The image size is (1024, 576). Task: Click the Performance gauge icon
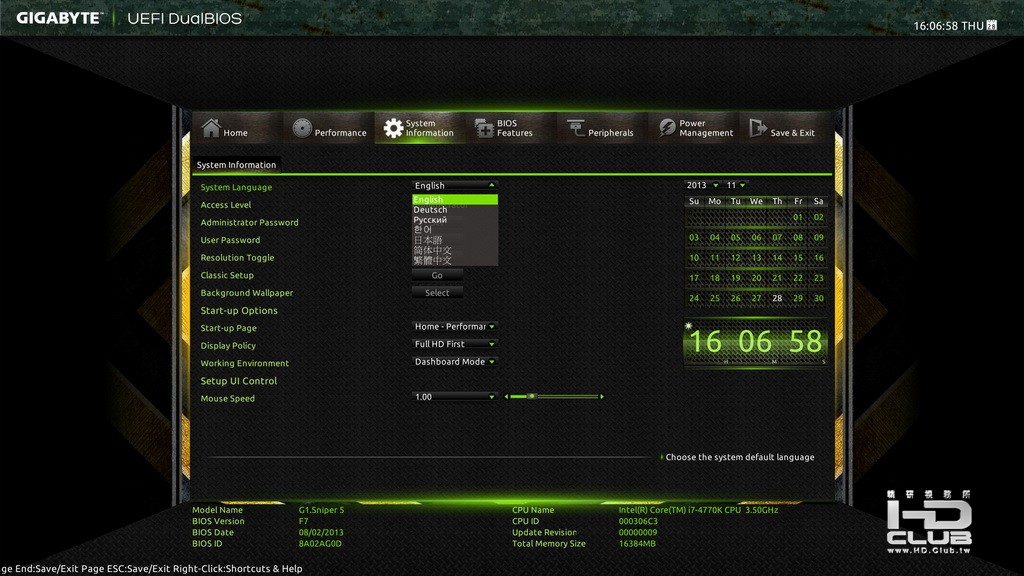[x=302, y=128]
